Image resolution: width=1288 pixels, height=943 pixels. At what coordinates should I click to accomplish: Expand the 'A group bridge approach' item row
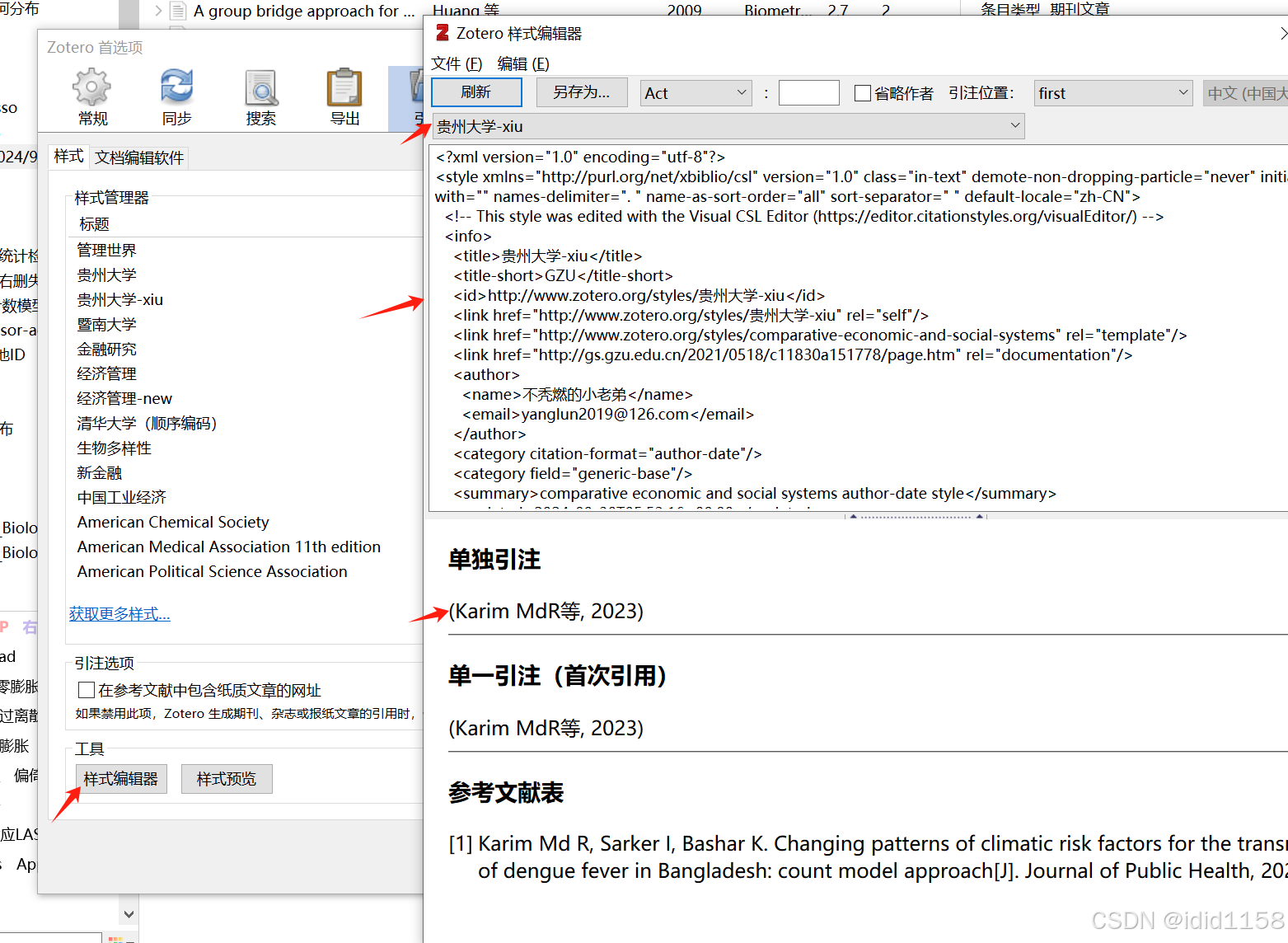[158, 11]
